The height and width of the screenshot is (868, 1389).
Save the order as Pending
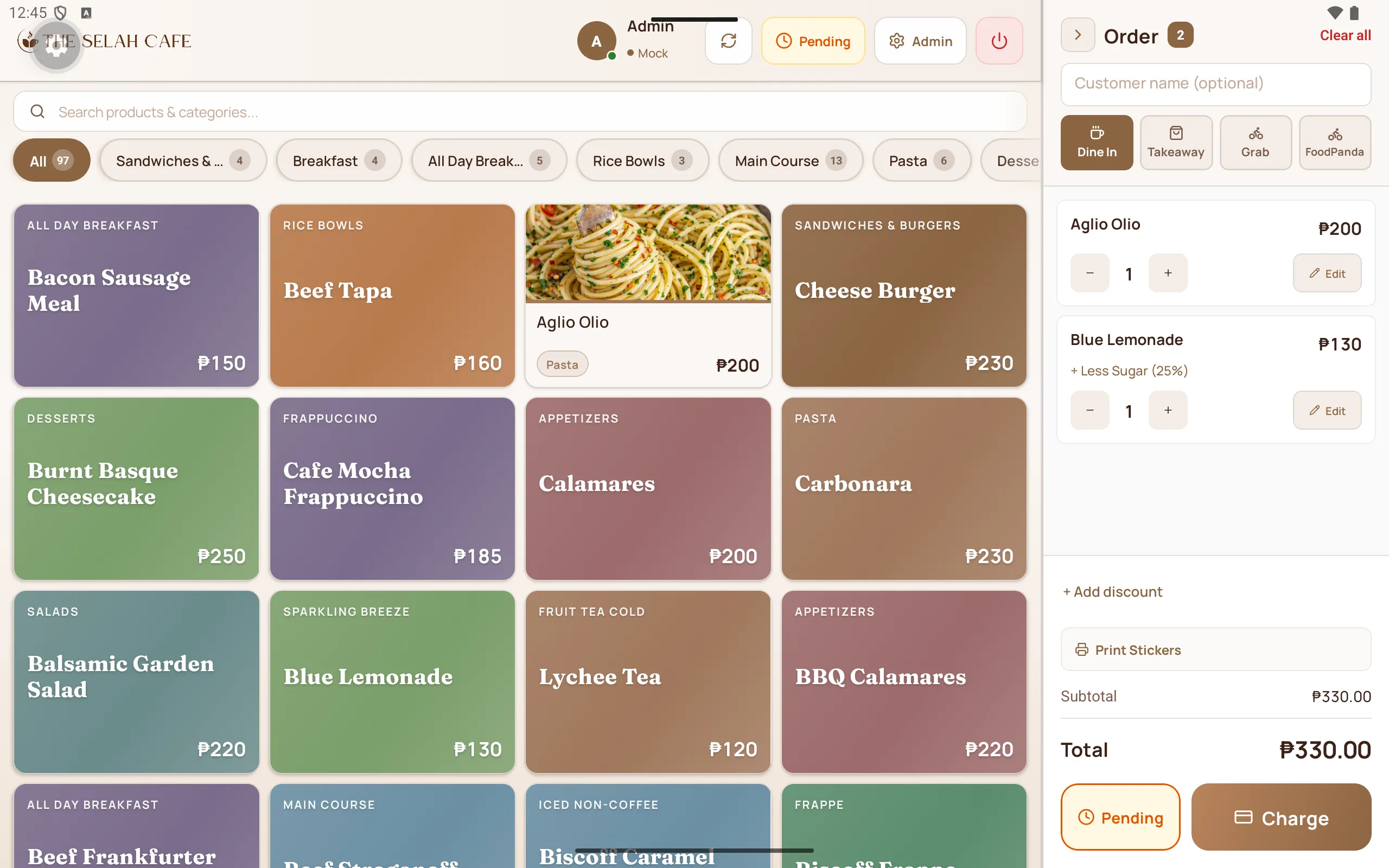coord(1120,817)
